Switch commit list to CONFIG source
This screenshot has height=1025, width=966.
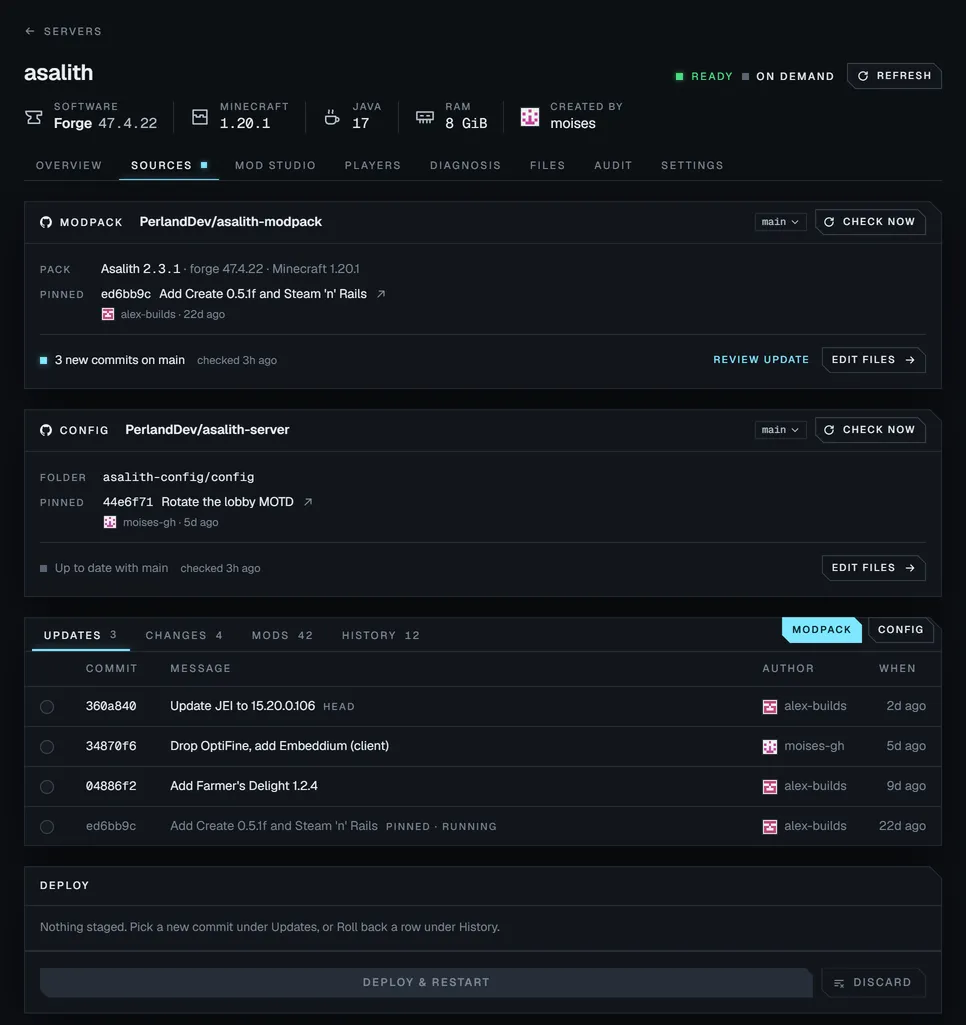900,630
